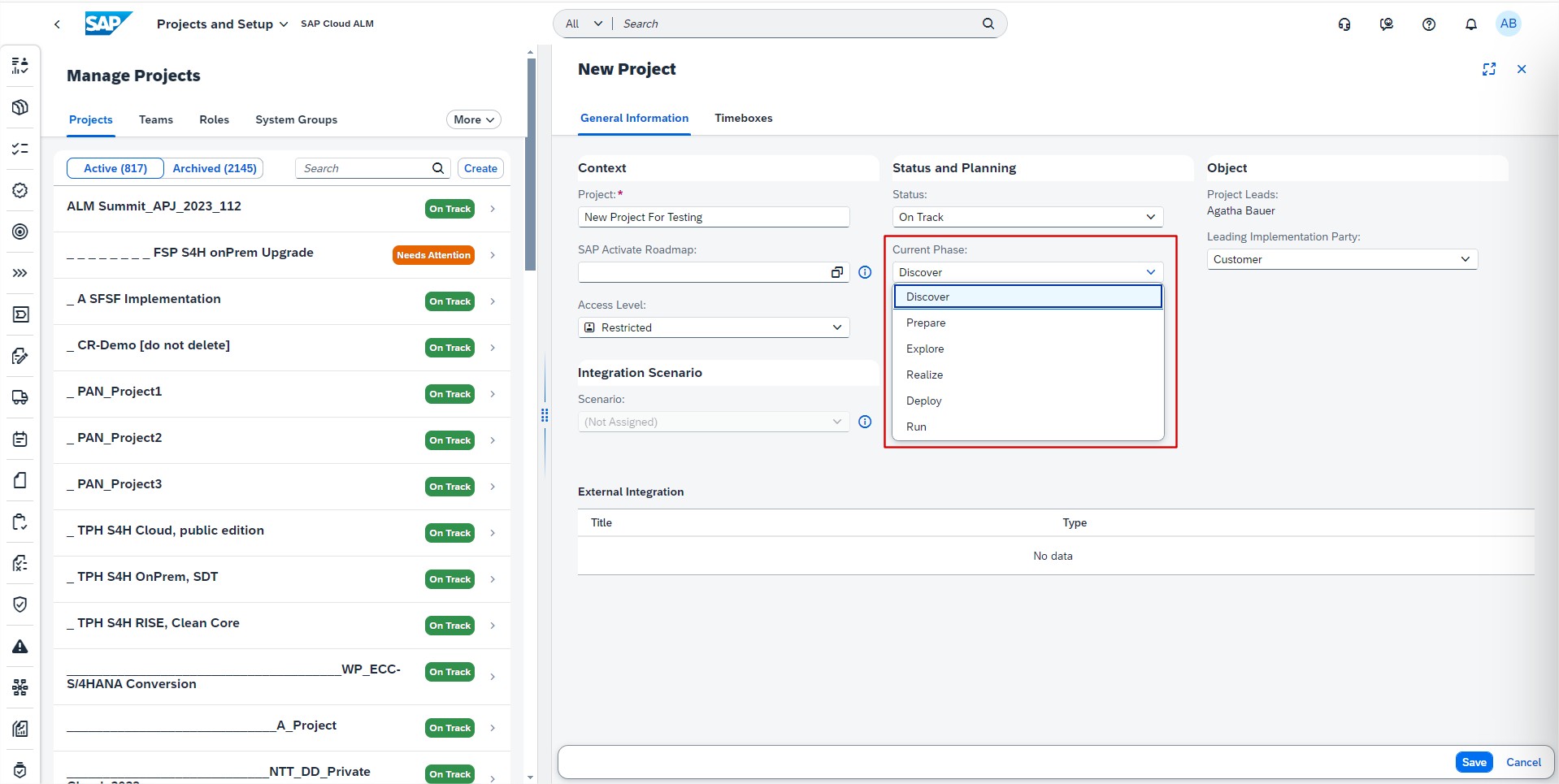Image resolution: width=1559 pixels, height=784 pixels.
Task: Click the search magnifier in project list
Action: click(x=438, y=168)
